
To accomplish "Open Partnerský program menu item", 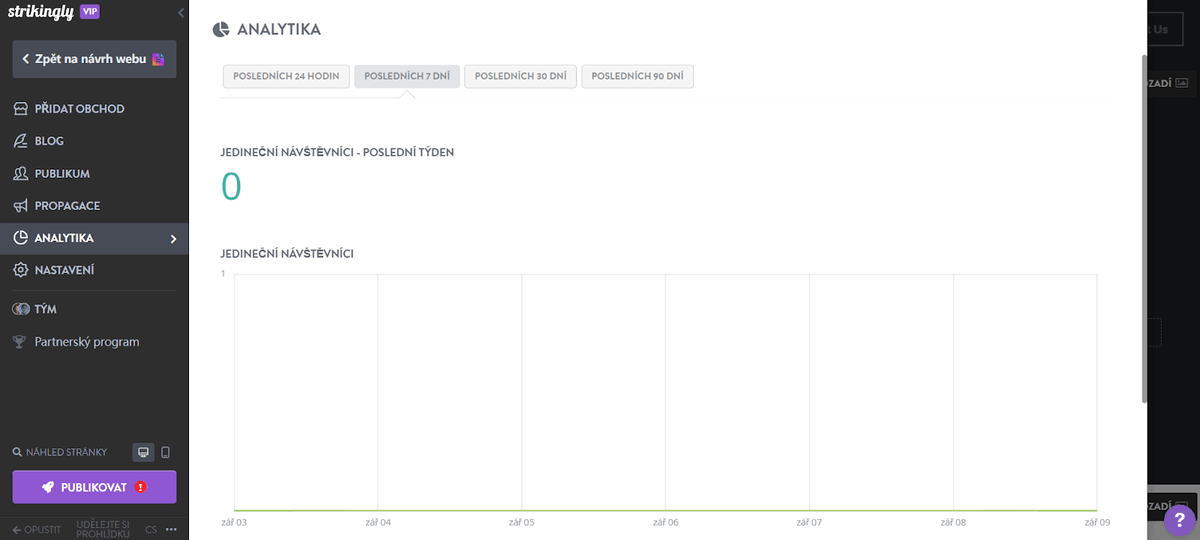I will tap(94, 342).
